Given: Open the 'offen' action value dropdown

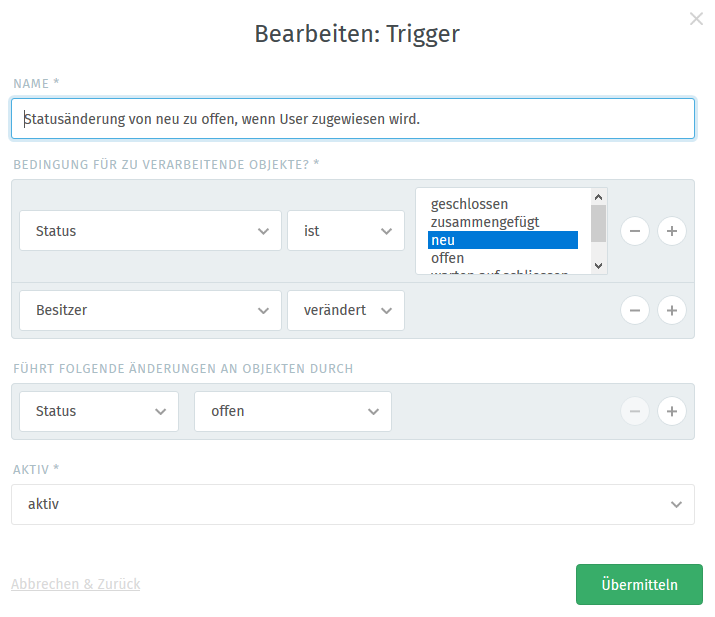Looking at the screenshot, I should coord(293,411).
